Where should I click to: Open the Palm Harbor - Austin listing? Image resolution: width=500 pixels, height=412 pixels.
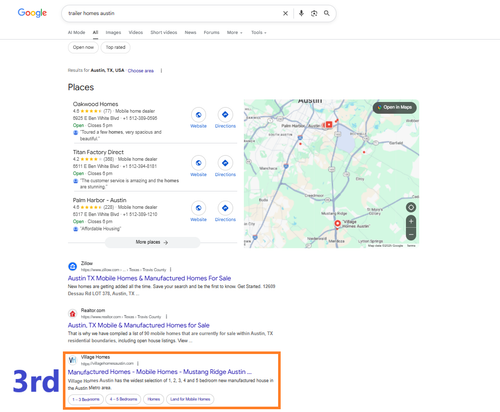pyautogui.click(x=99, y=200)
